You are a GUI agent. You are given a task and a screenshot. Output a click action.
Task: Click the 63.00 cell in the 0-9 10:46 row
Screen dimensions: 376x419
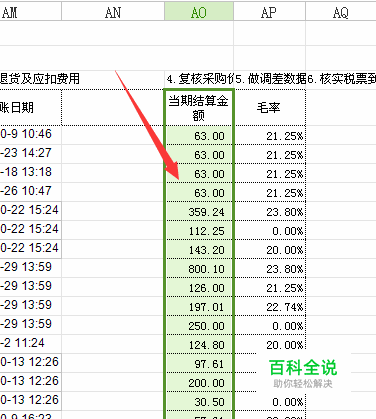[x=199, y=136]
